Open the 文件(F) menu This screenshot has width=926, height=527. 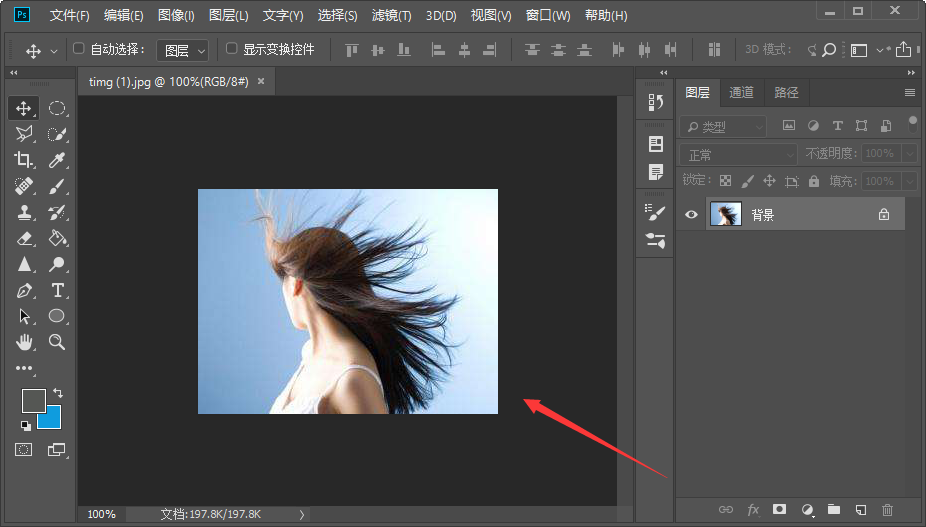[70, 15]
